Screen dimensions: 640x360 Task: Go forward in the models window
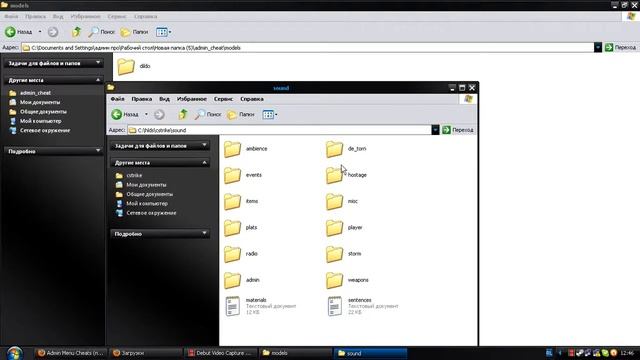53,32
